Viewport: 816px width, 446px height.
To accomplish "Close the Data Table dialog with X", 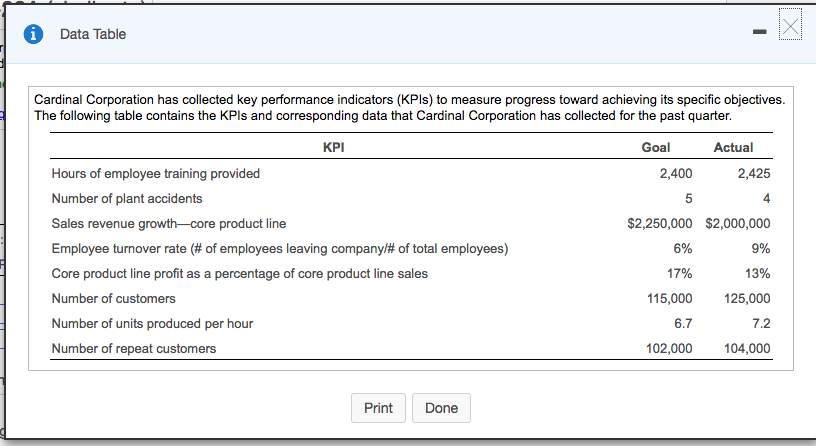I will point(790,26).
